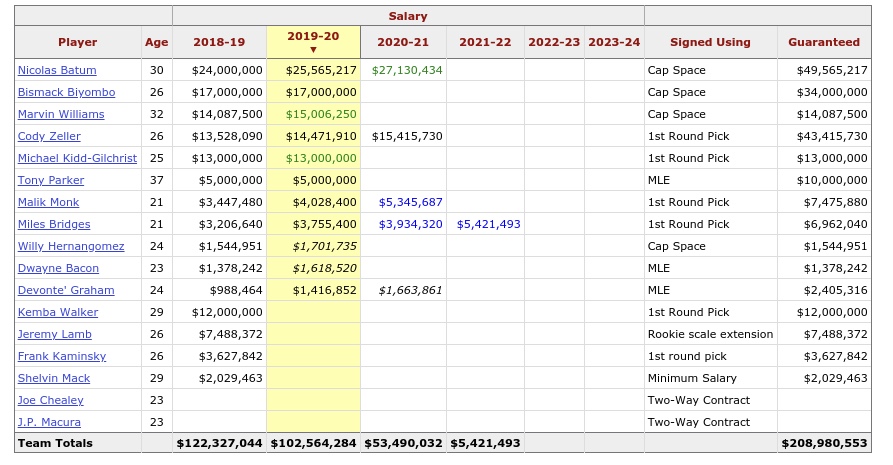Image resolution: width=893 pixels, height=465 pixels.
Task: Open Nicolas Batum's player page
Action: point(57,70)
